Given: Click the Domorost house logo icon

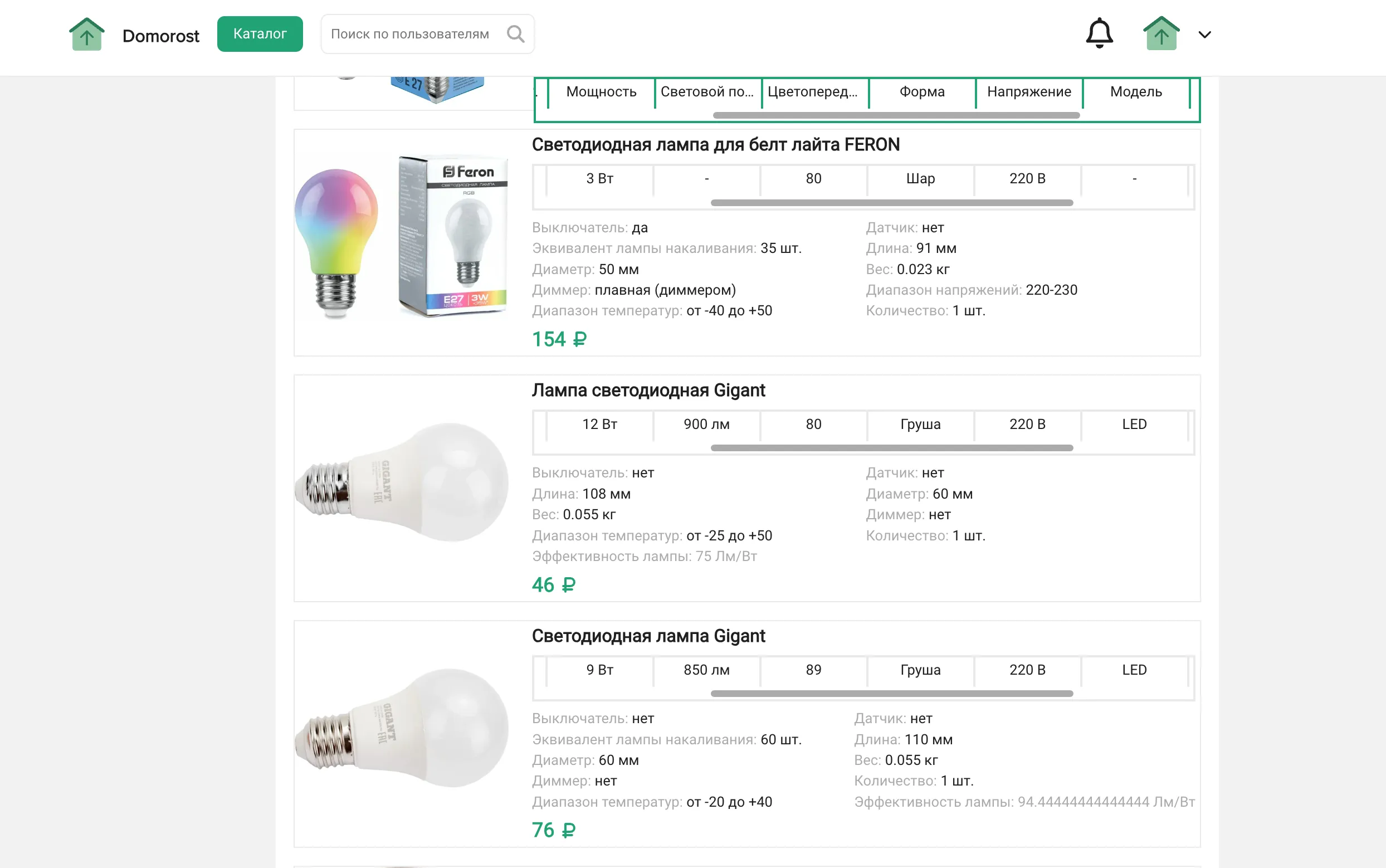Looking at the screenshot, I should [87, 35].
